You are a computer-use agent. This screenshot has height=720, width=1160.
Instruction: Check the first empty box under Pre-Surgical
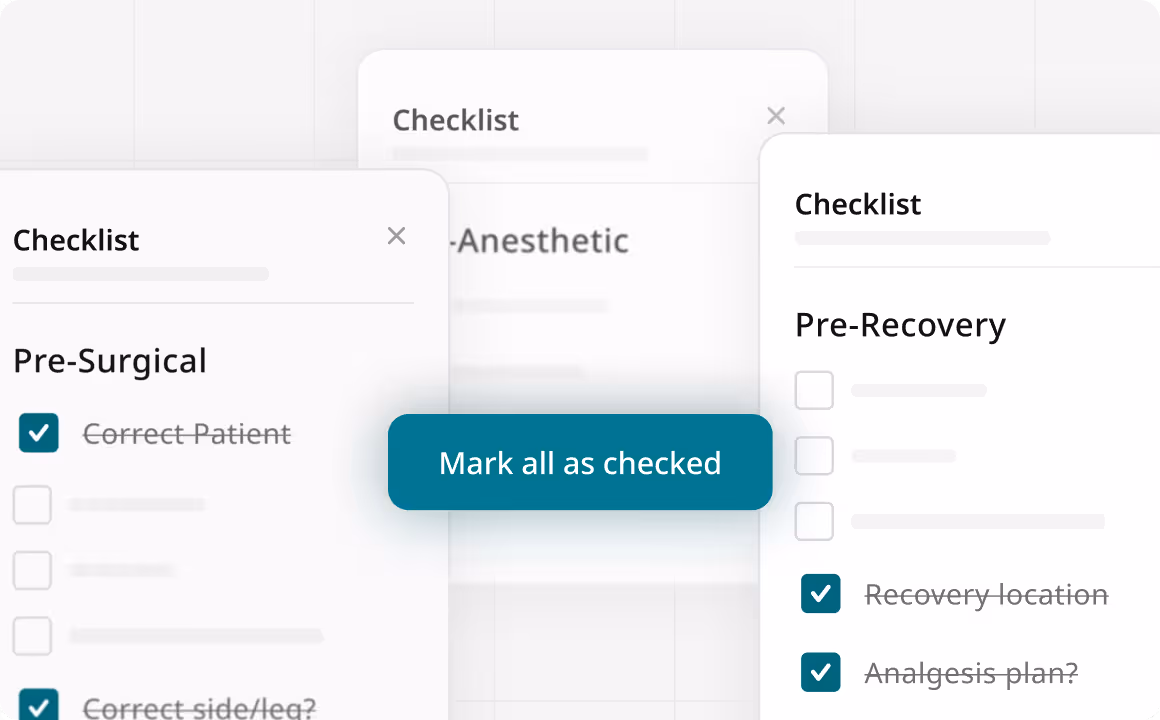[x=32, y=505]
